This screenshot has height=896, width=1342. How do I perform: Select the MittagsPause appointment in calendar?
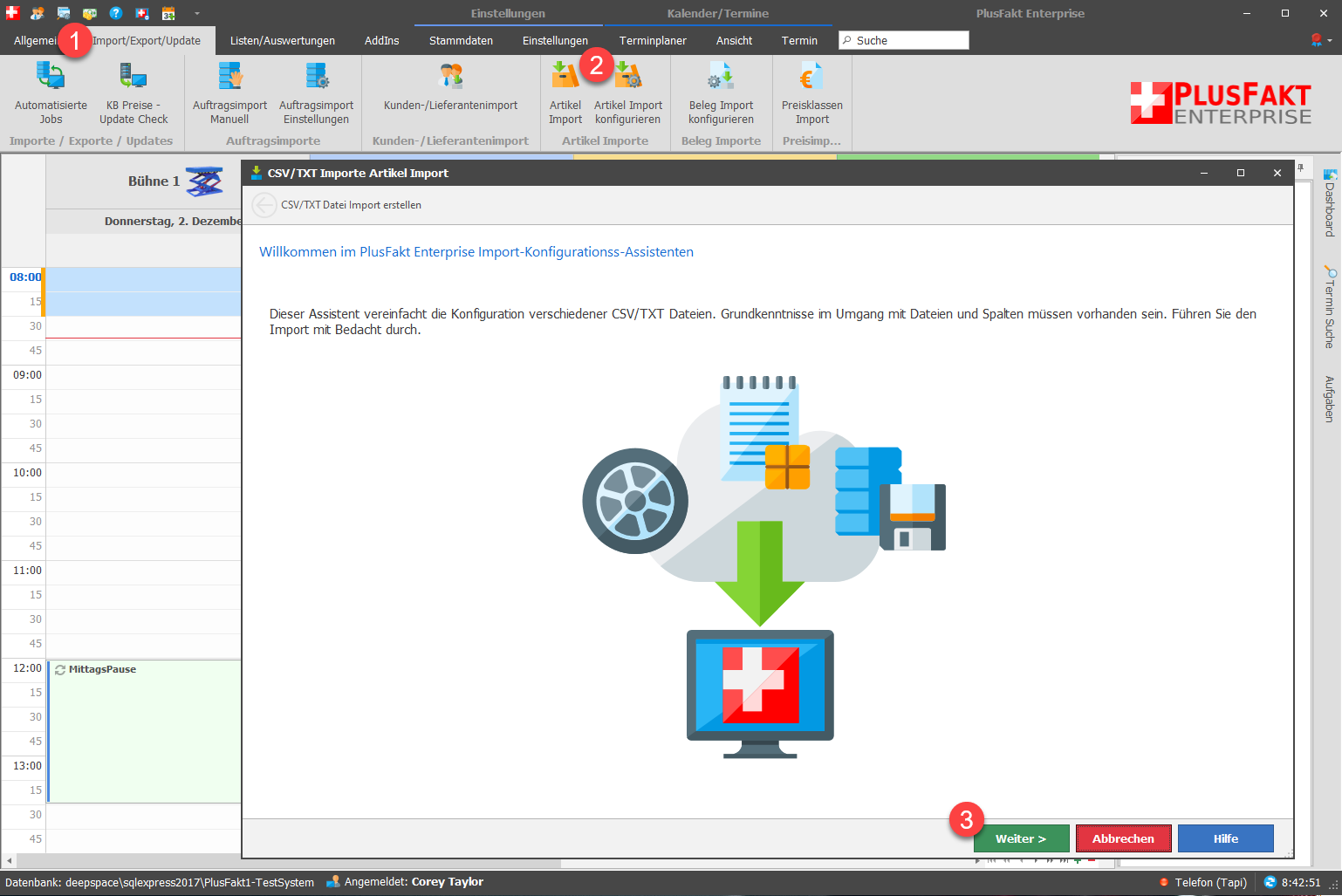(144, 730)
